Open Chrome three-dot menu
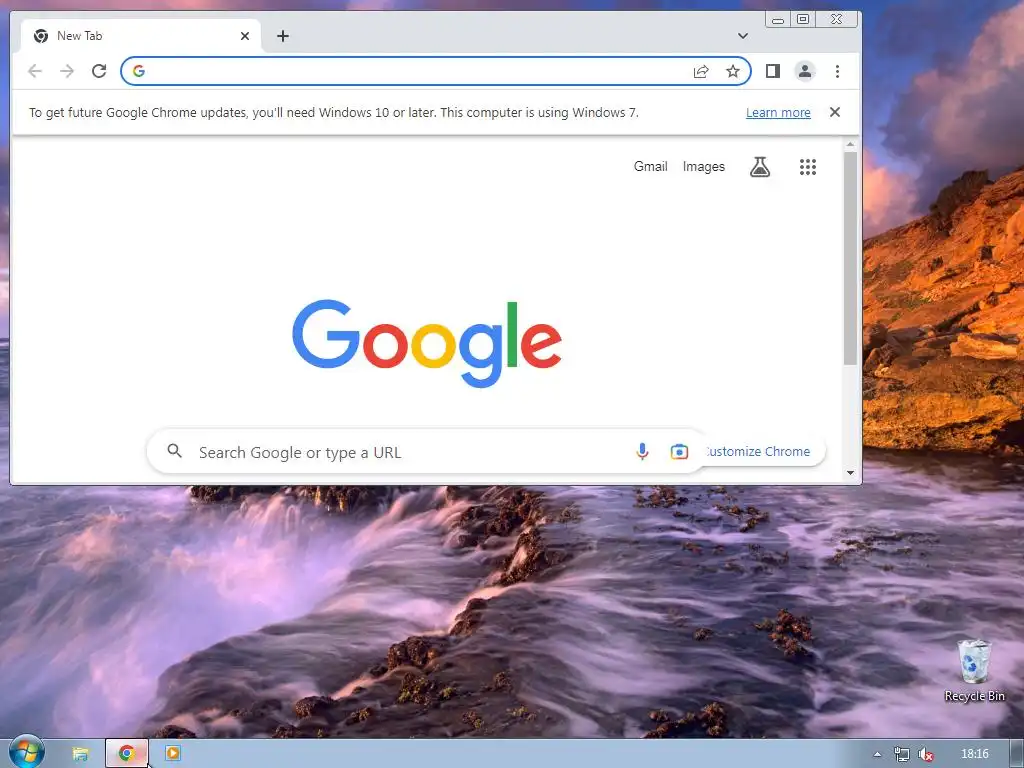1024x768 pixels. pos(837,71)
